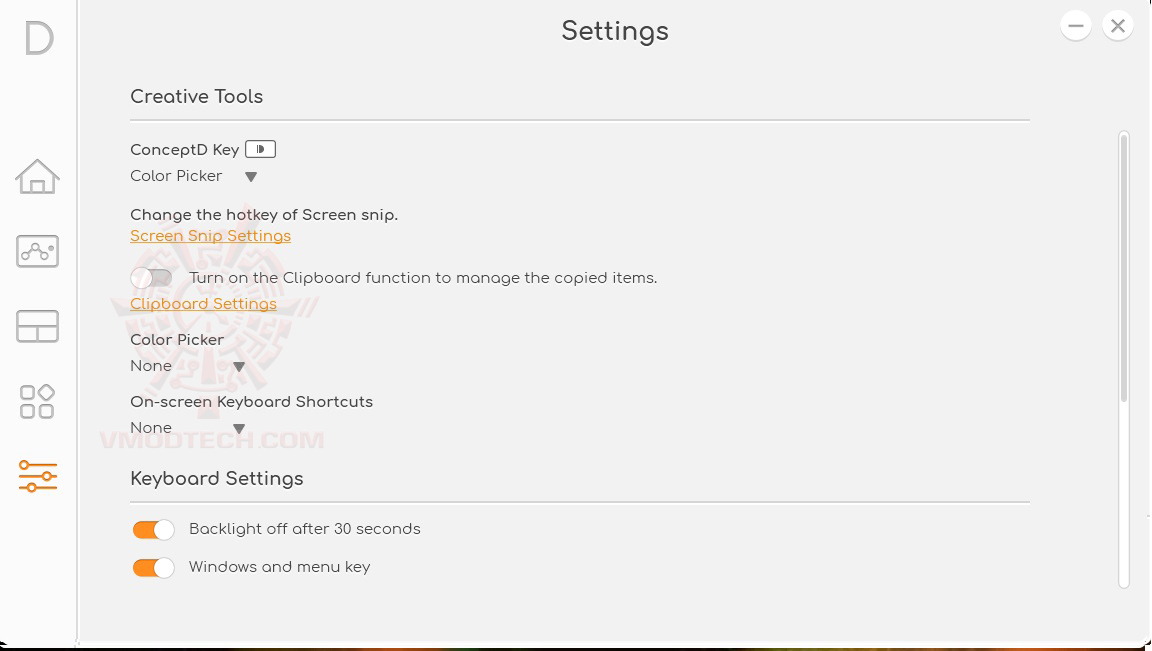Click the Keyboard Settings section heading
The image size is (1152, 651).
pos(216,479)
